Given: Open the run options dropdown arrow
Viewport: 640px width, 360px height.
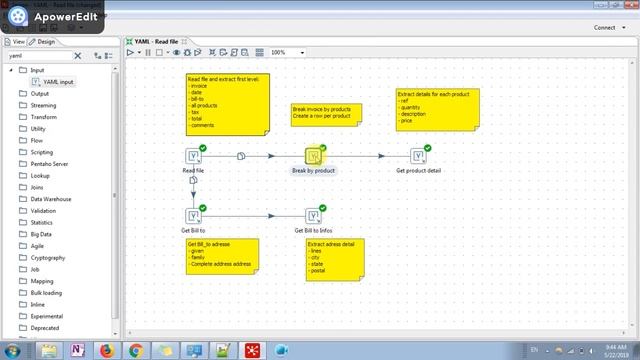Looking at the screenshot, I should (x=139, y=53).
